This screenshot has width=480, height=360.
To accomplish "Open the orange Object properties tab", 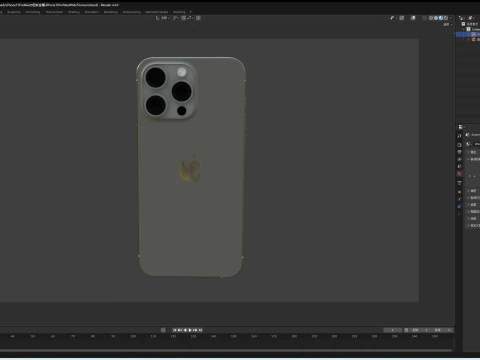I will 460,192.
